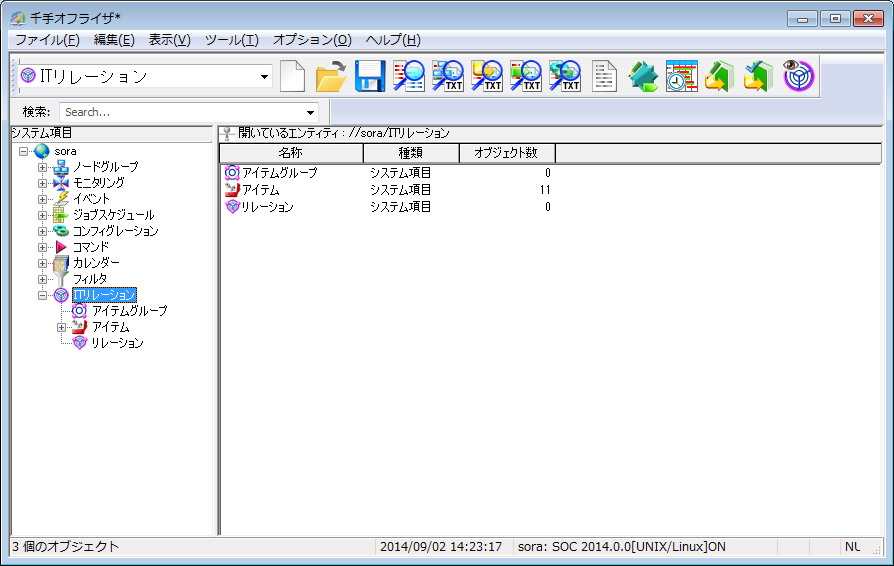This screenshot has height=566, width=894.
Task: Select リレーション leaf in the tree
Action: tap(117, 343)
